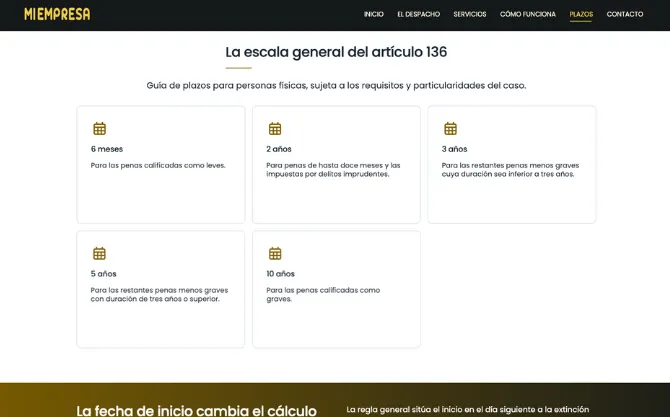
Task: Select the '6 meses' card title
Action: pos(107,149)
